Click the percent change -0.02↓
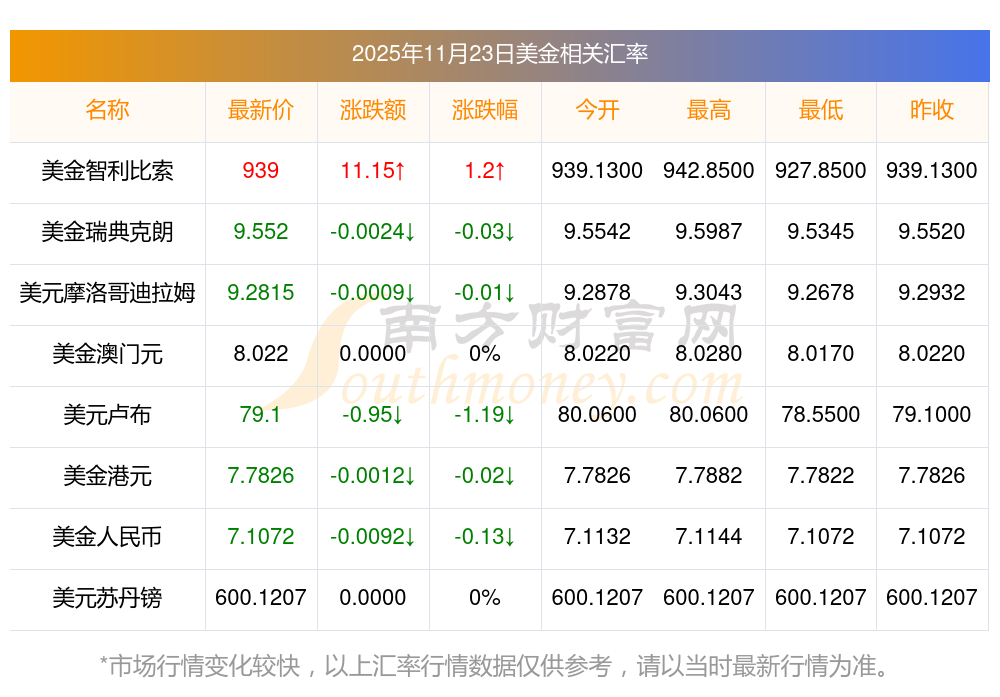The image size is (1000, 697). (x=485, y=476)
